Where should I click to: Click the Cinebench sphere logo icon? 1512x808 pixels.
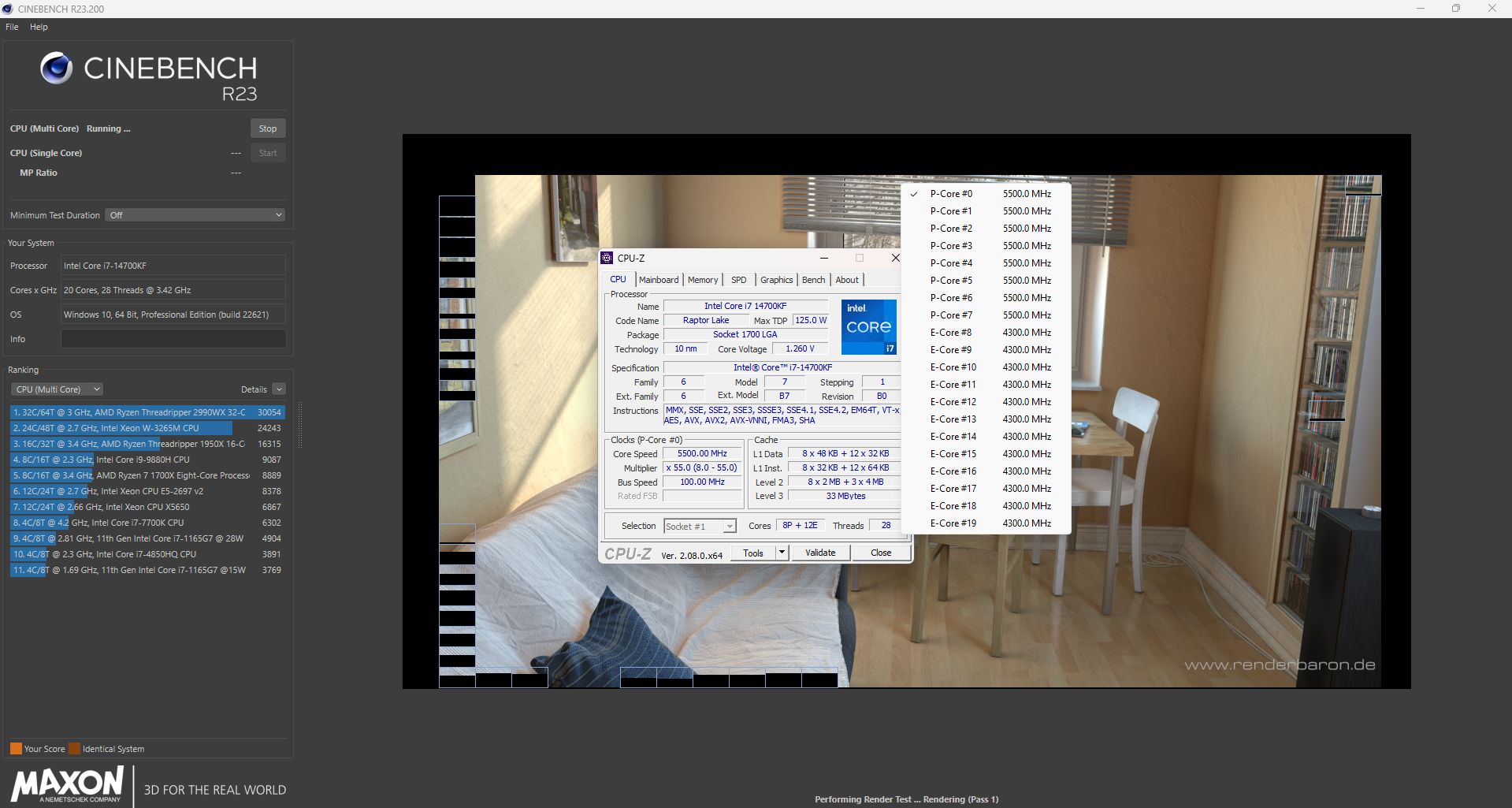coord(56,68)
